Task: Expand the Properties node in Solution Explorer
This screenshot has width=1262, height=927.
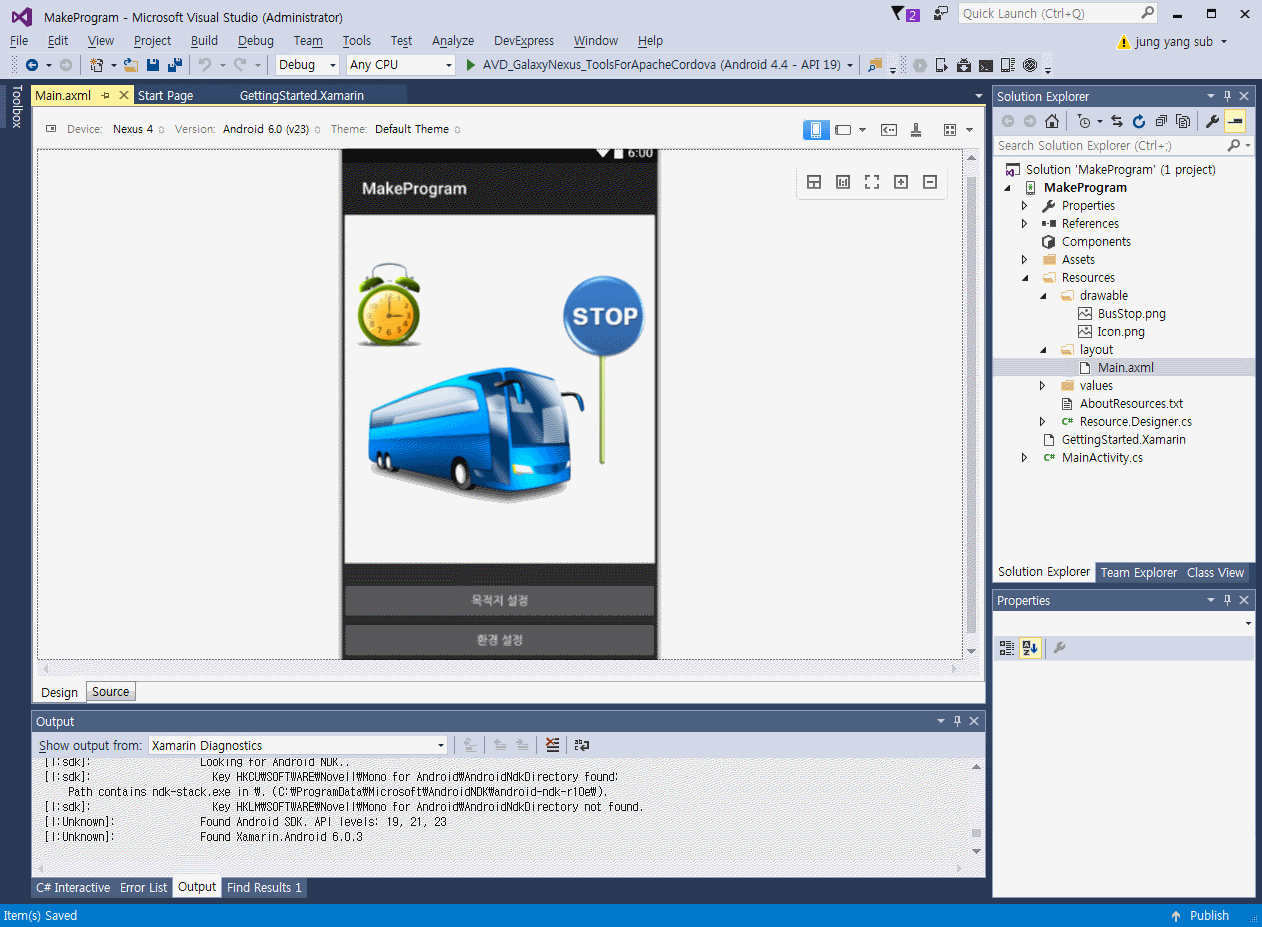Action: (x=1024, y=205)
